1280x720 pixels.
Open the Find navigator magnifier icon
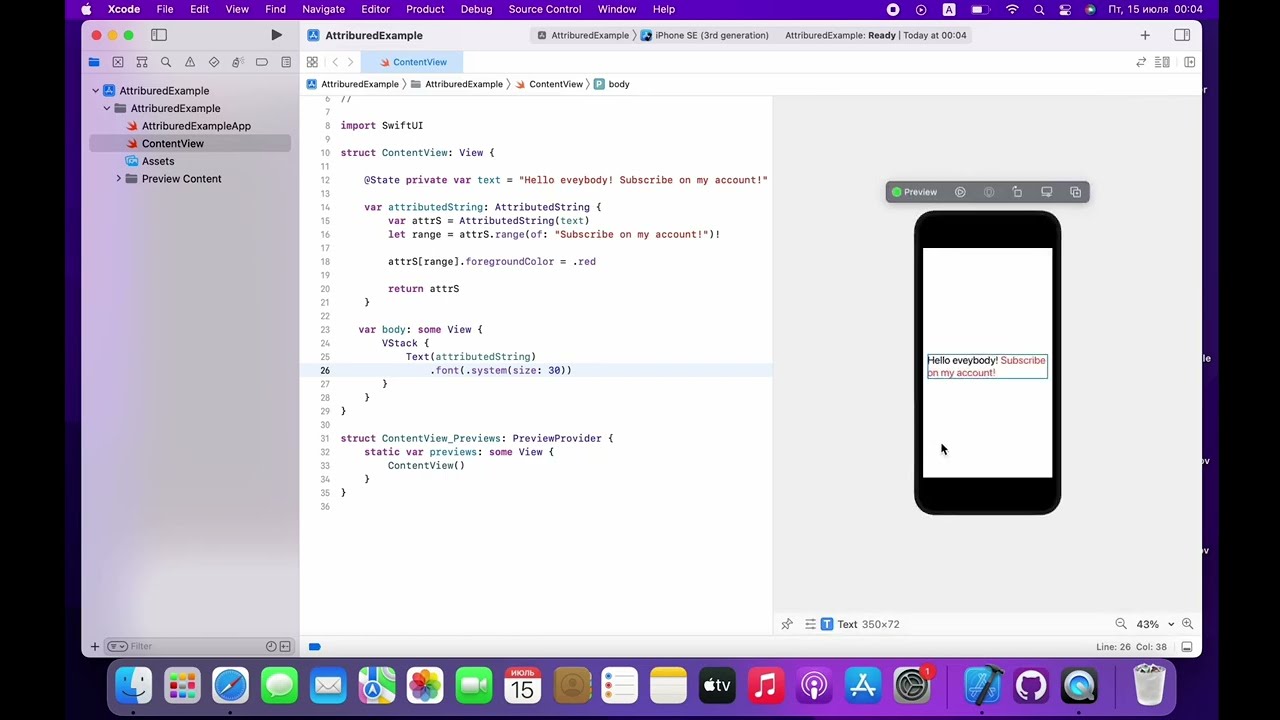tap(166, 62)
